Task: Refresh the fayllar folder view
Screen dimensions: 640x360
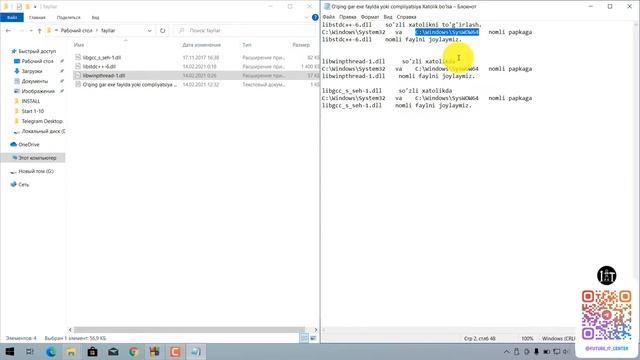Action: click(162, 31)
